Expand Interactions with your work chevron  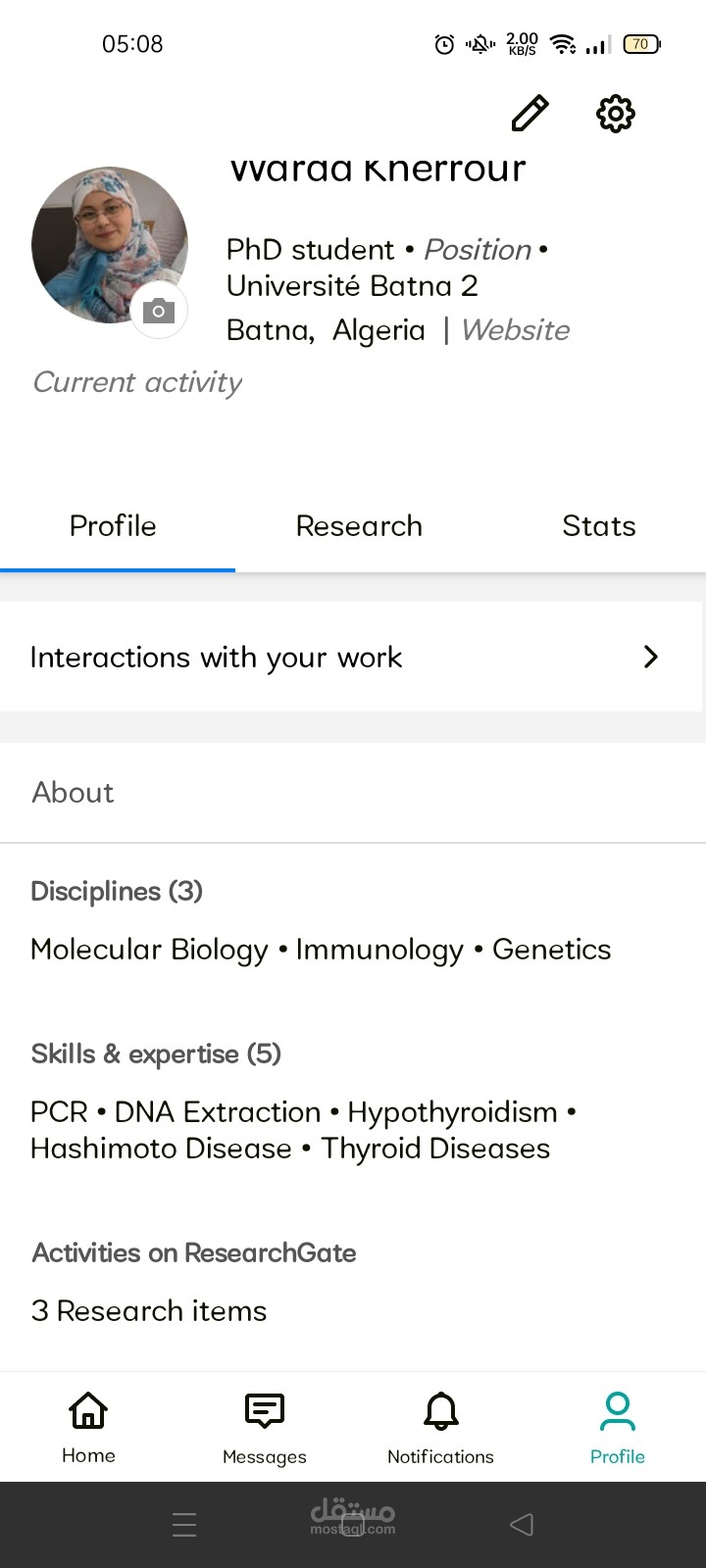point(650,657)
